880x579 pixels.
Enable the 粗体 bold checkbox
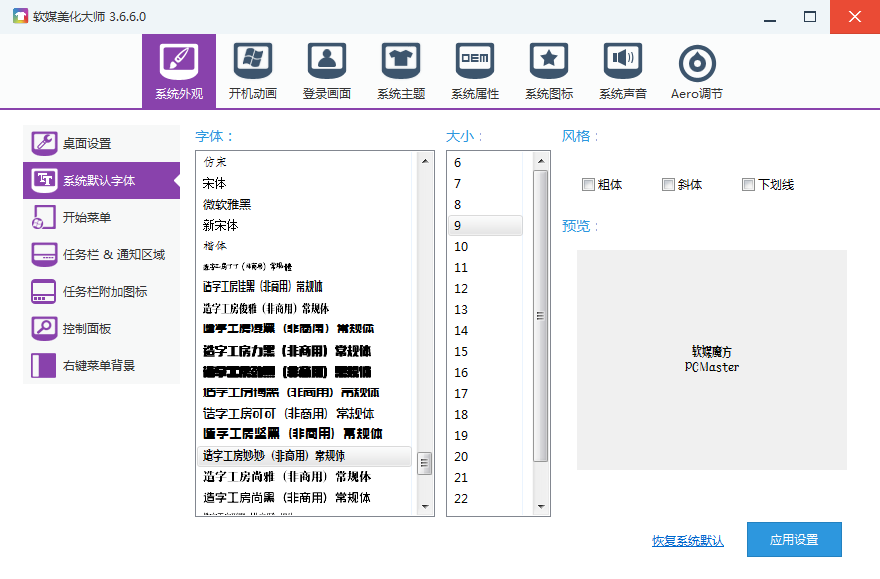click(588, 184)
